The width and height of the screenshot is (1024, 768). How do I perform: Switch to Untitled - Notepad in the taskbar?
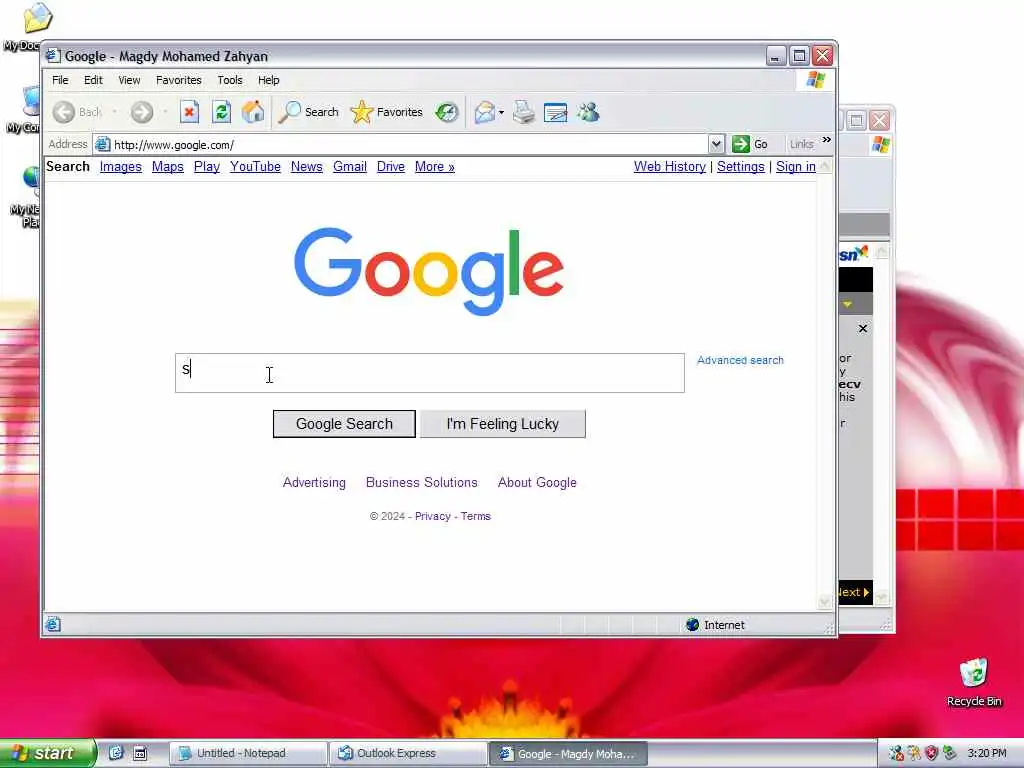tap(248, 753)
